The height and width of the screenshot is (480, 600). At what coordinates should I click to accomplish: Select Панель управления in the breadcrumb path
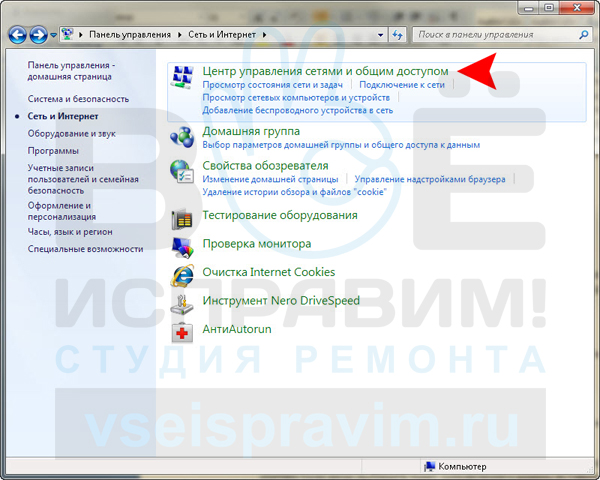coord(130,35)
